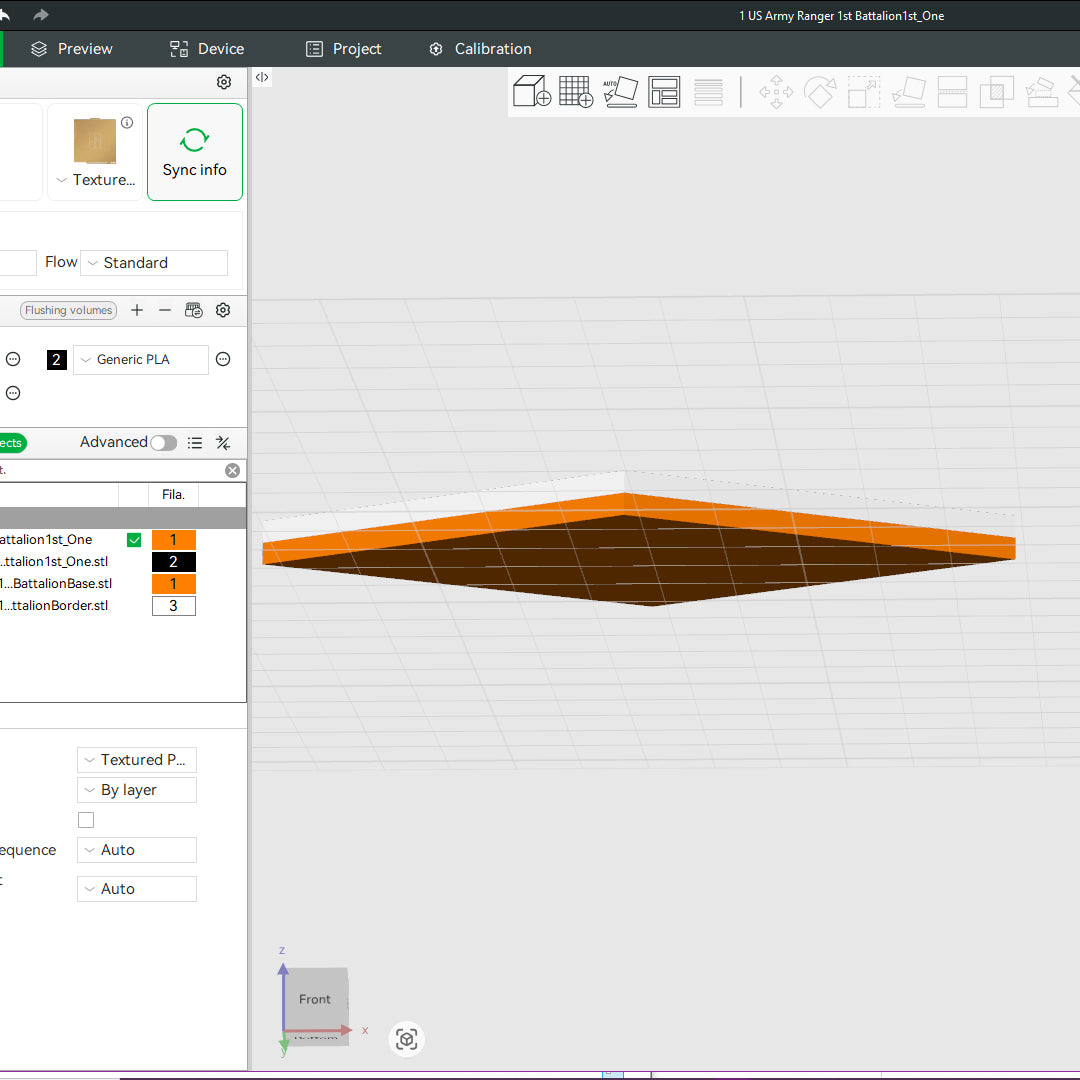Tick the empty checkbox below By layer
Screen dimensions: 1080x1080
[86, 820]
